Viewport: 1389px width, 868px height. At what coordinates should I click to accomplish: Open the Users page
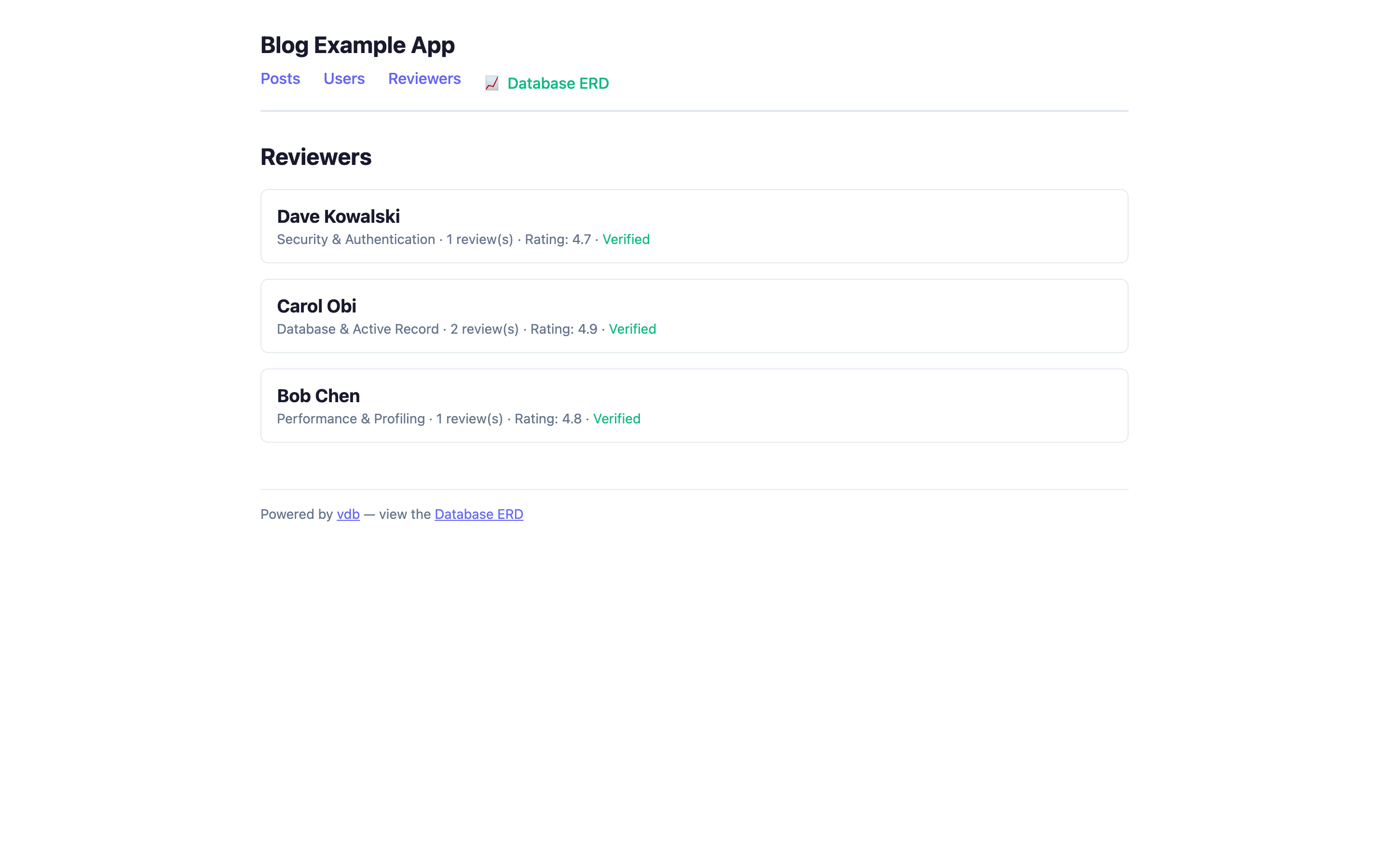tap(344, 79)
